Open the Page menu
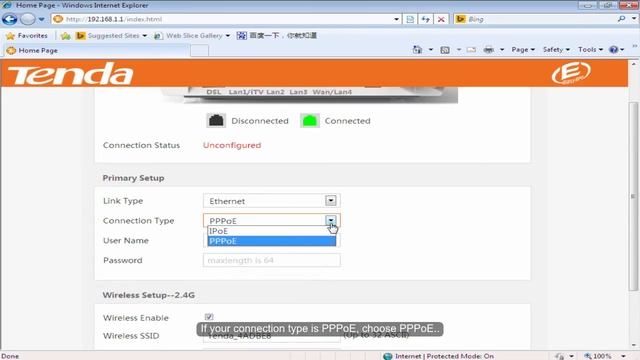This screenshot has width=640, height=360. 523,50
